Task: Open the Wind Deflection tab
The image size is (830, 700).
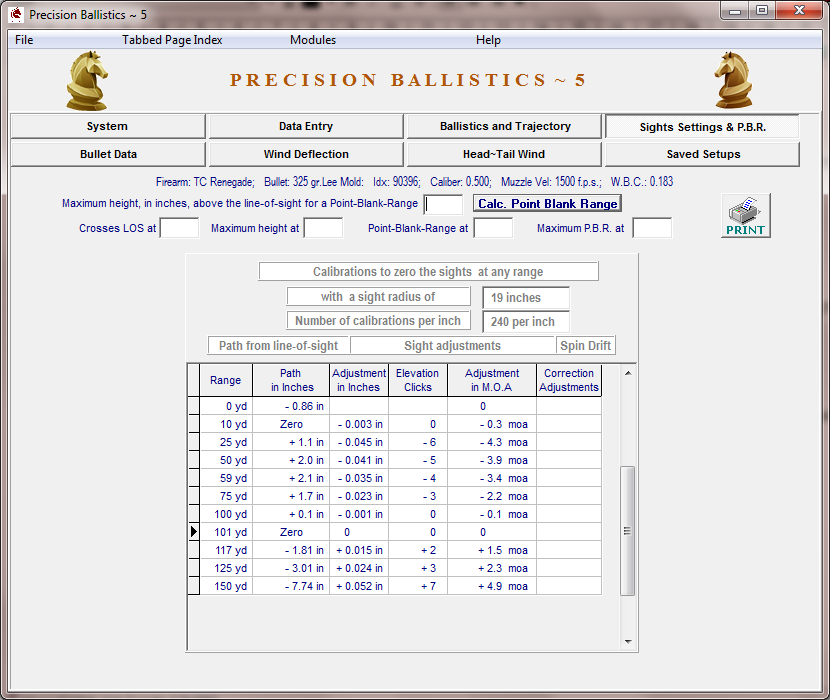Action: (306, 154)
